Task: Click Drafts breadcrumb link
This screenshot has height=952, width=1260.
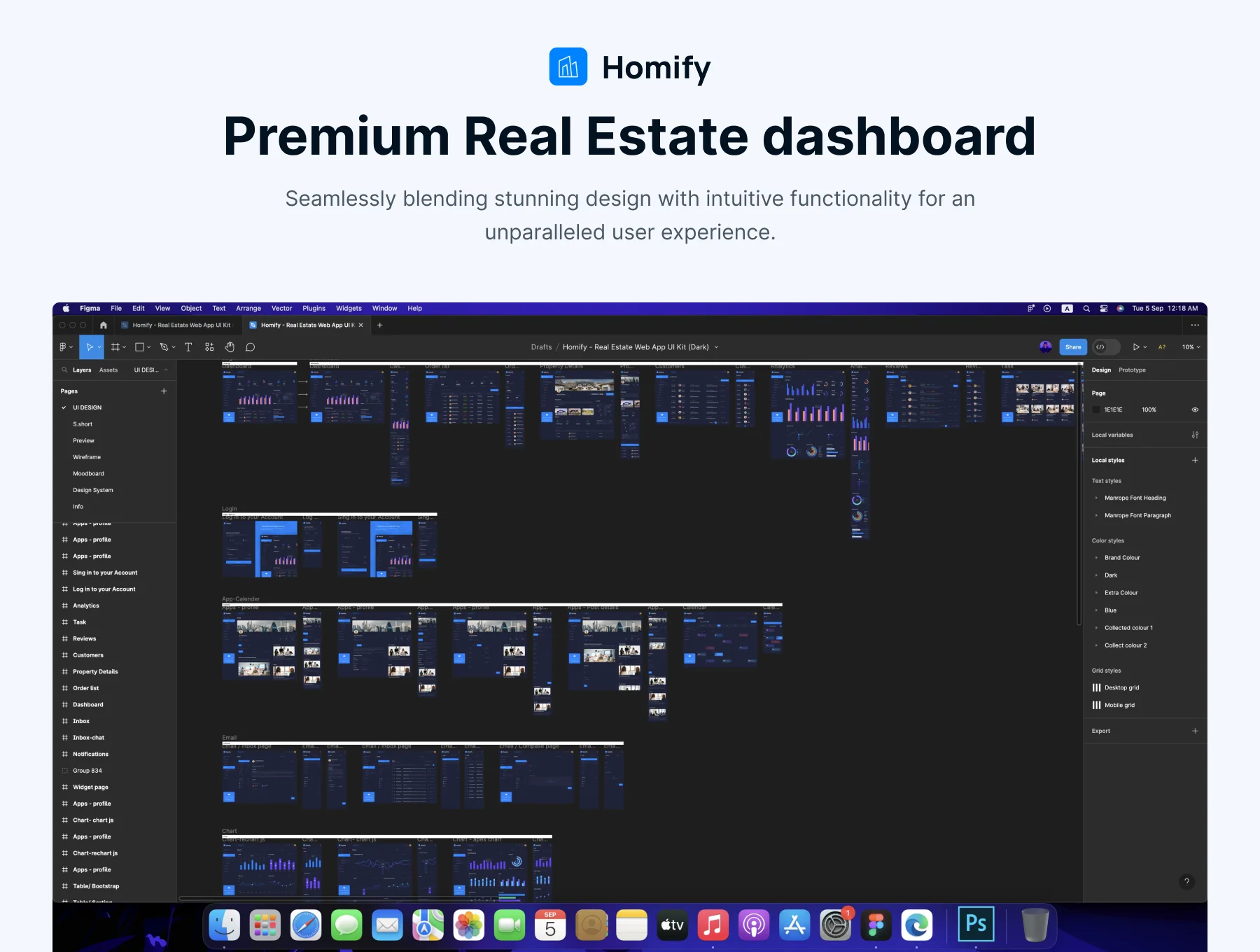Action: (541, 346)
